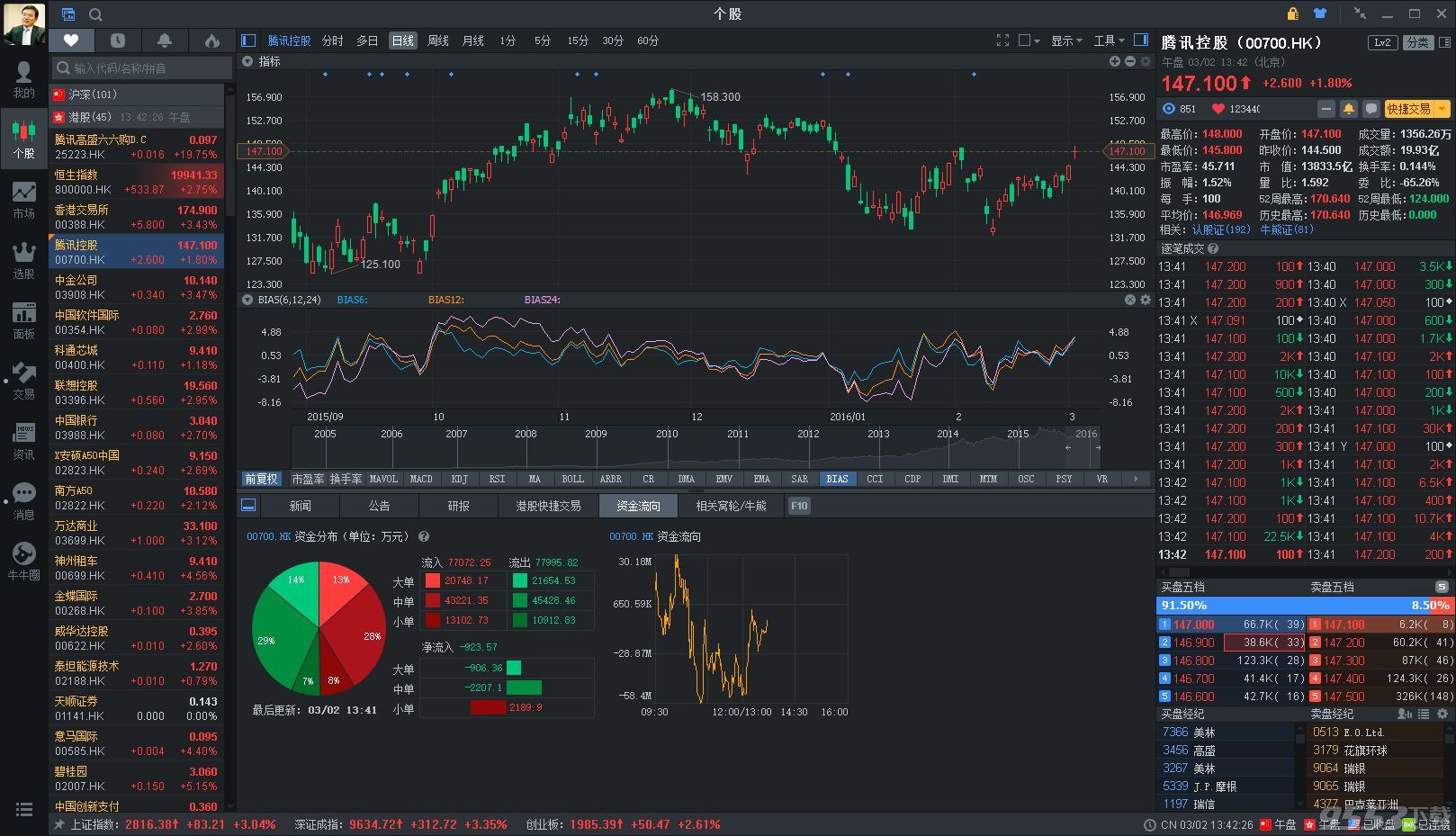1456x836 pixels.
Task: Select the 换手率 indicator
Action: tap(346, 479)
